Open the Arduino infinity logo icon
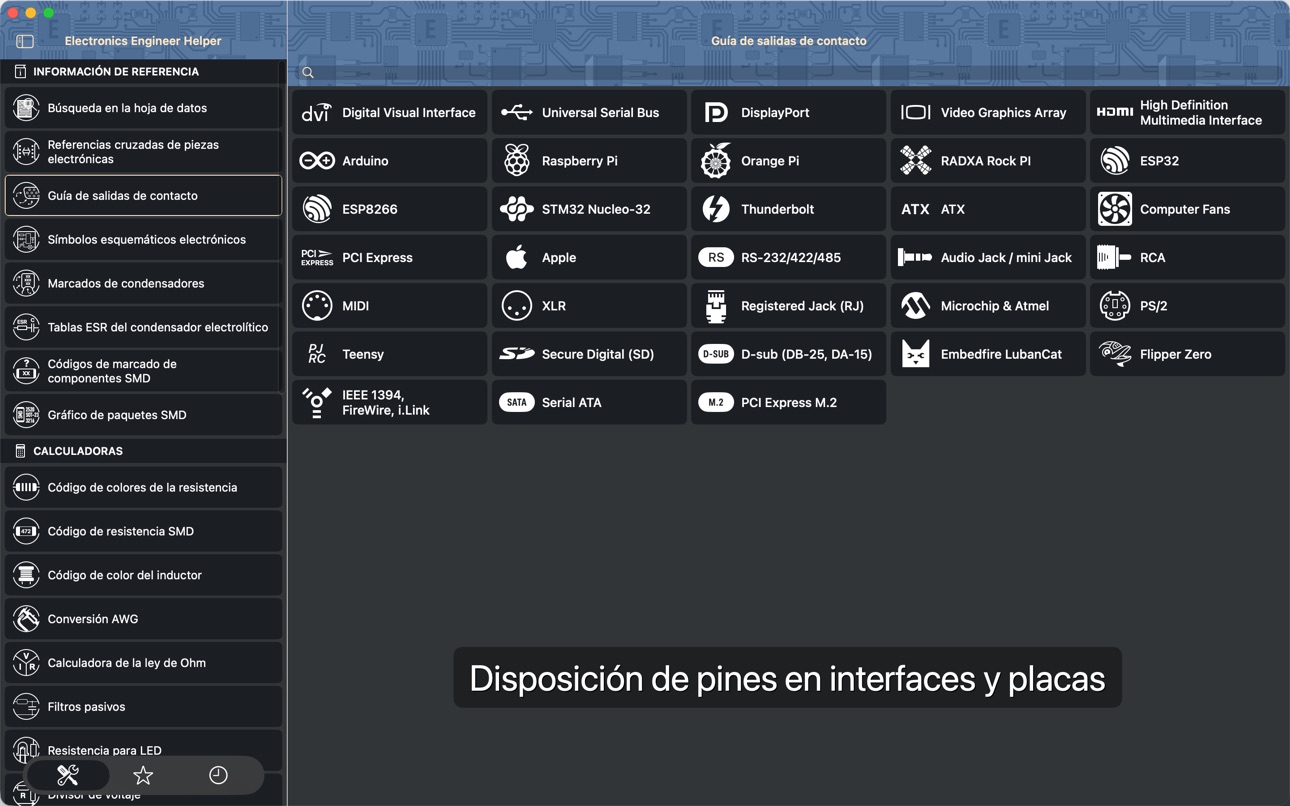Image resolution: width=1290 pixels, height=806 pixels. tap(317, 161)
